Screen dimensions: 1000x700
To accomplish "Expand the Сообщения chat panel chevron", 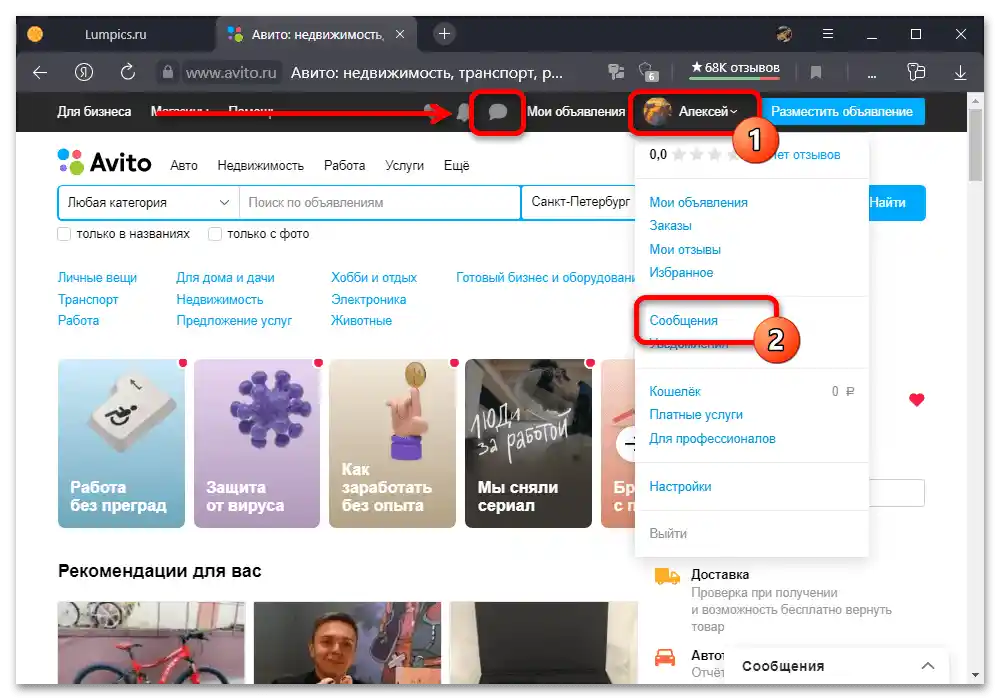I will pyautogui.click(x=928, y=666).
